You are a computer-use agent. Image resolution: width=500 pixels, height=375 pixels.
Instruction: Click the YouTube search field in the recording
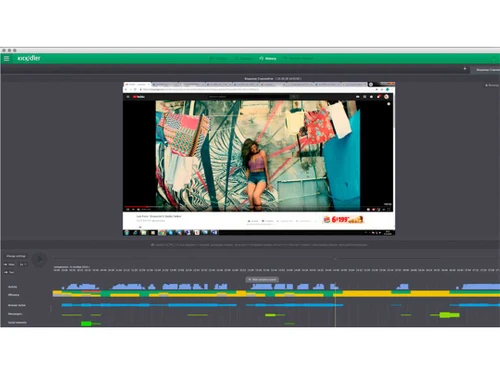248,97
